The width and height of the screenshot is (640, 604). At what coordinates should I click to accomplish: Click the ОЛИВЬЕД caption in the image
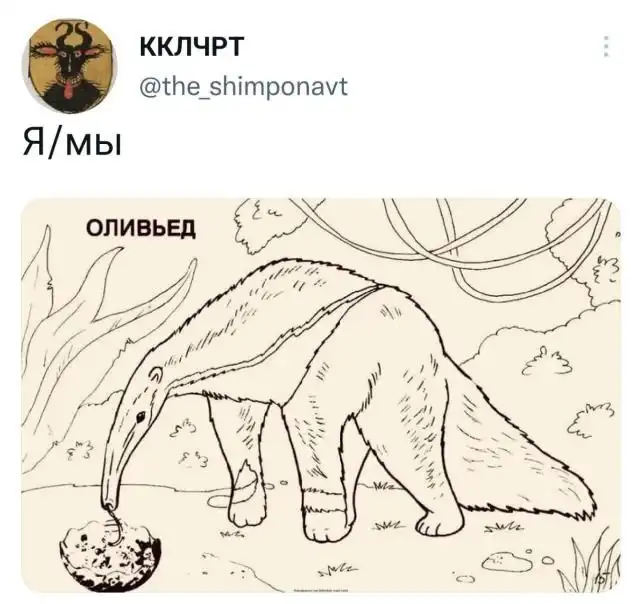coord(141,228)
